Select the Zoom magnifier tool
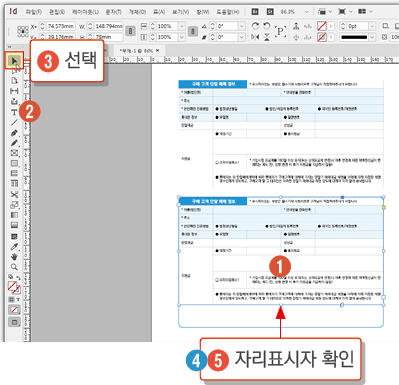The height and width of the screenshot is (385, 399). [14, 267]
